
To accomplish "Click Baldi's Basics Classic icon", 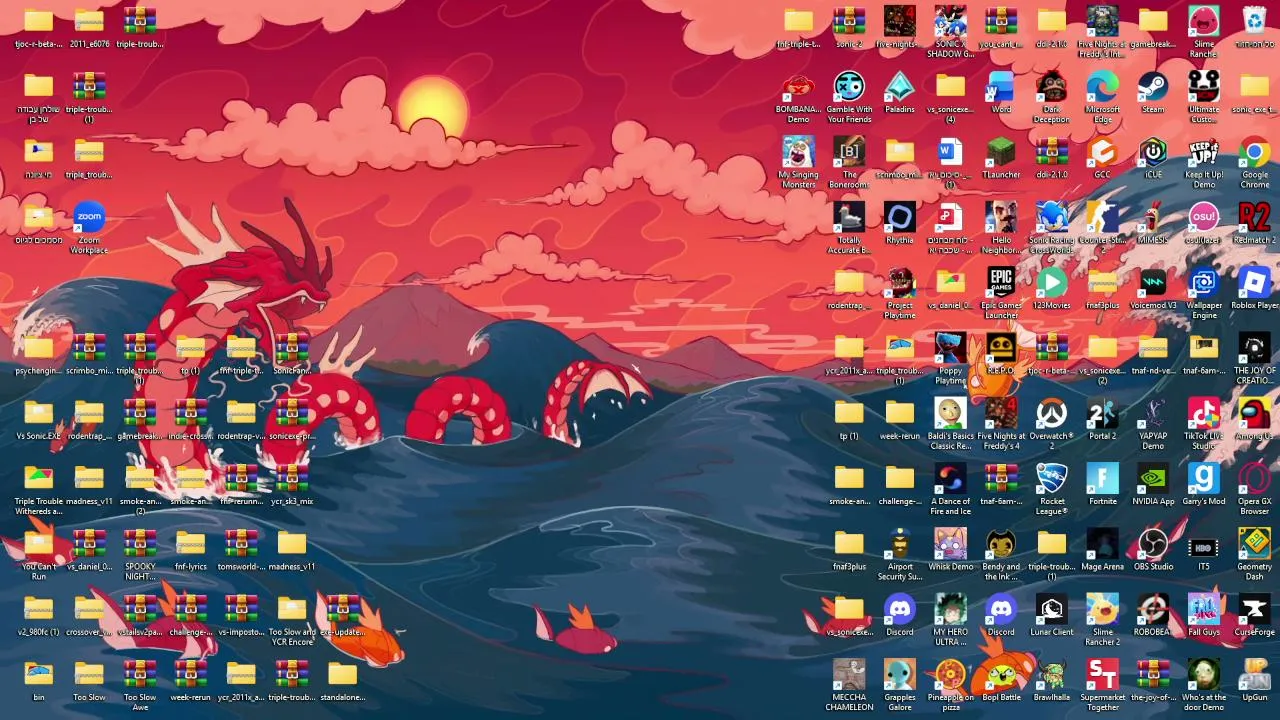I will tap(950, 414).
